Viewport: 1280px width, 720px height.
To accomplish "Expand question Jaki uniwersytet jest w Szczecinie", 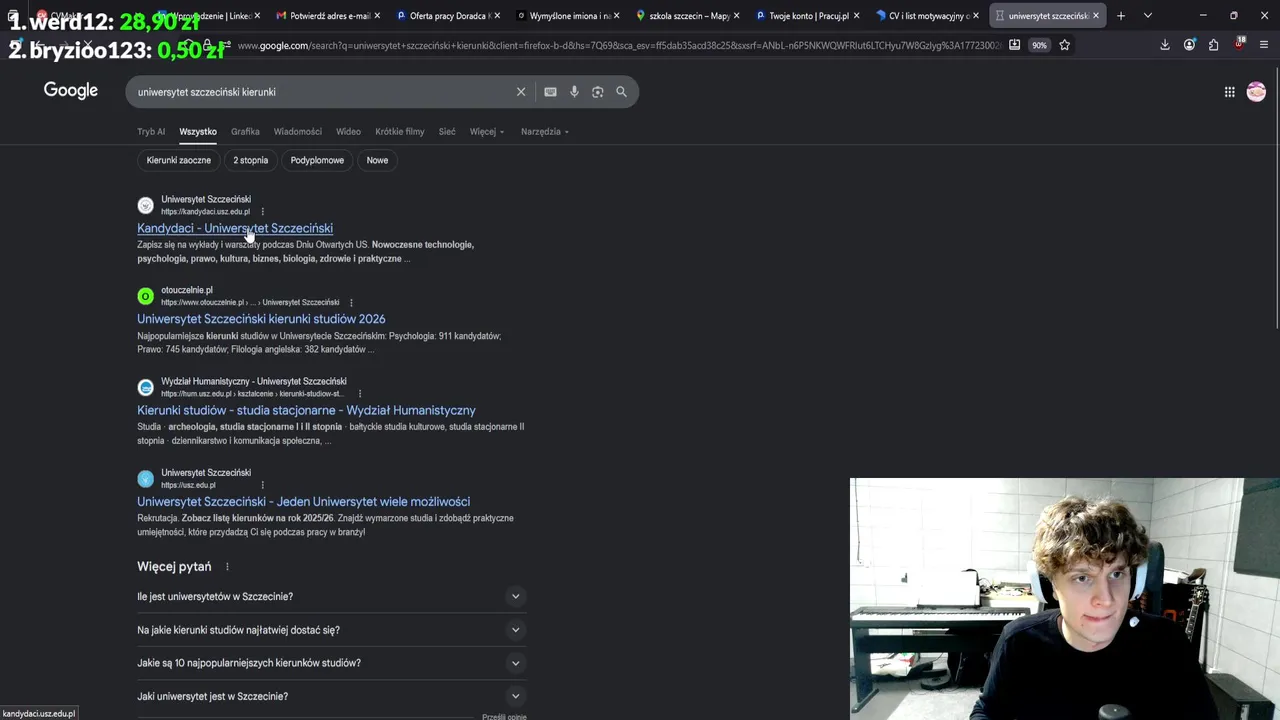I will pyautogui.click(x=331, y=696).
